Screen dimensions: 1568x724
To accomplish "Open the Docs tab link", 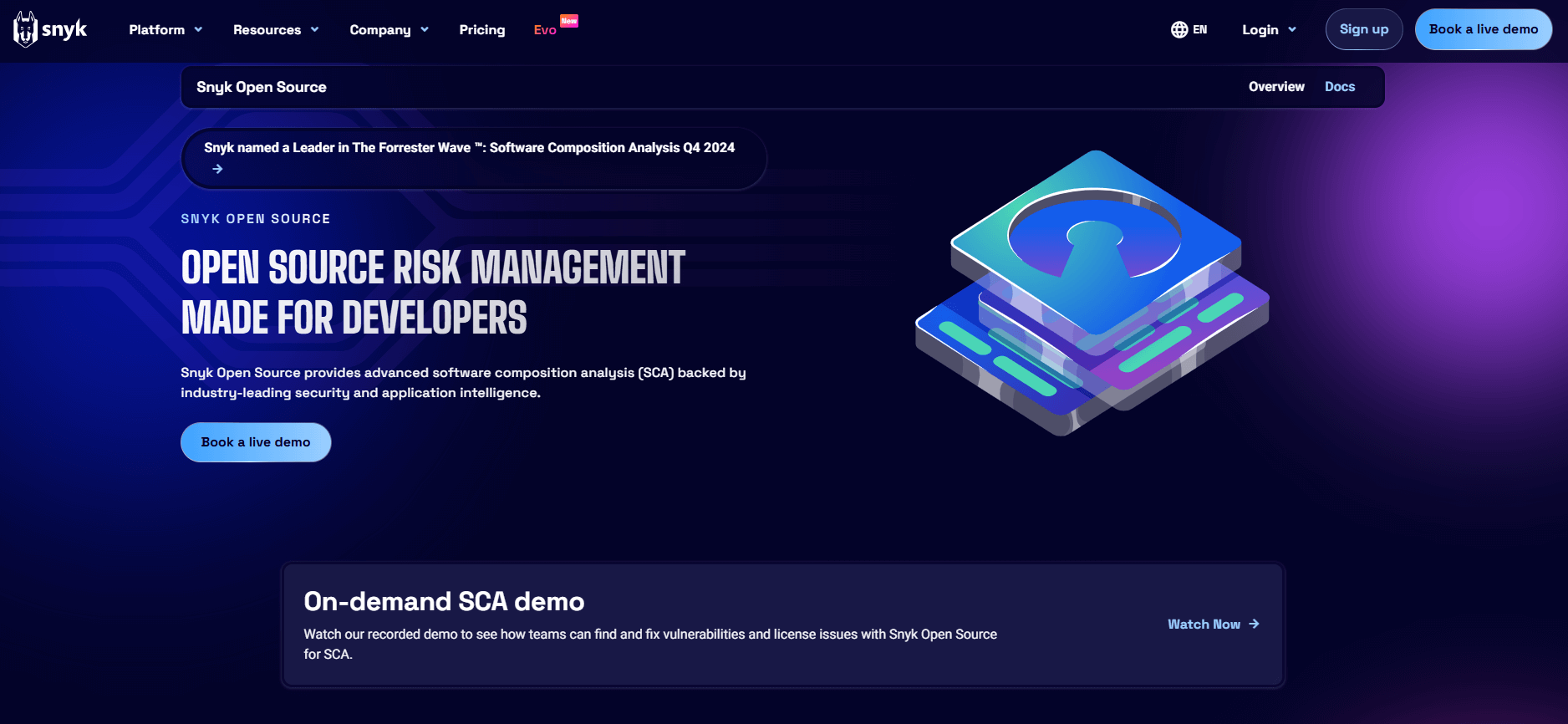I will 1340,87.
